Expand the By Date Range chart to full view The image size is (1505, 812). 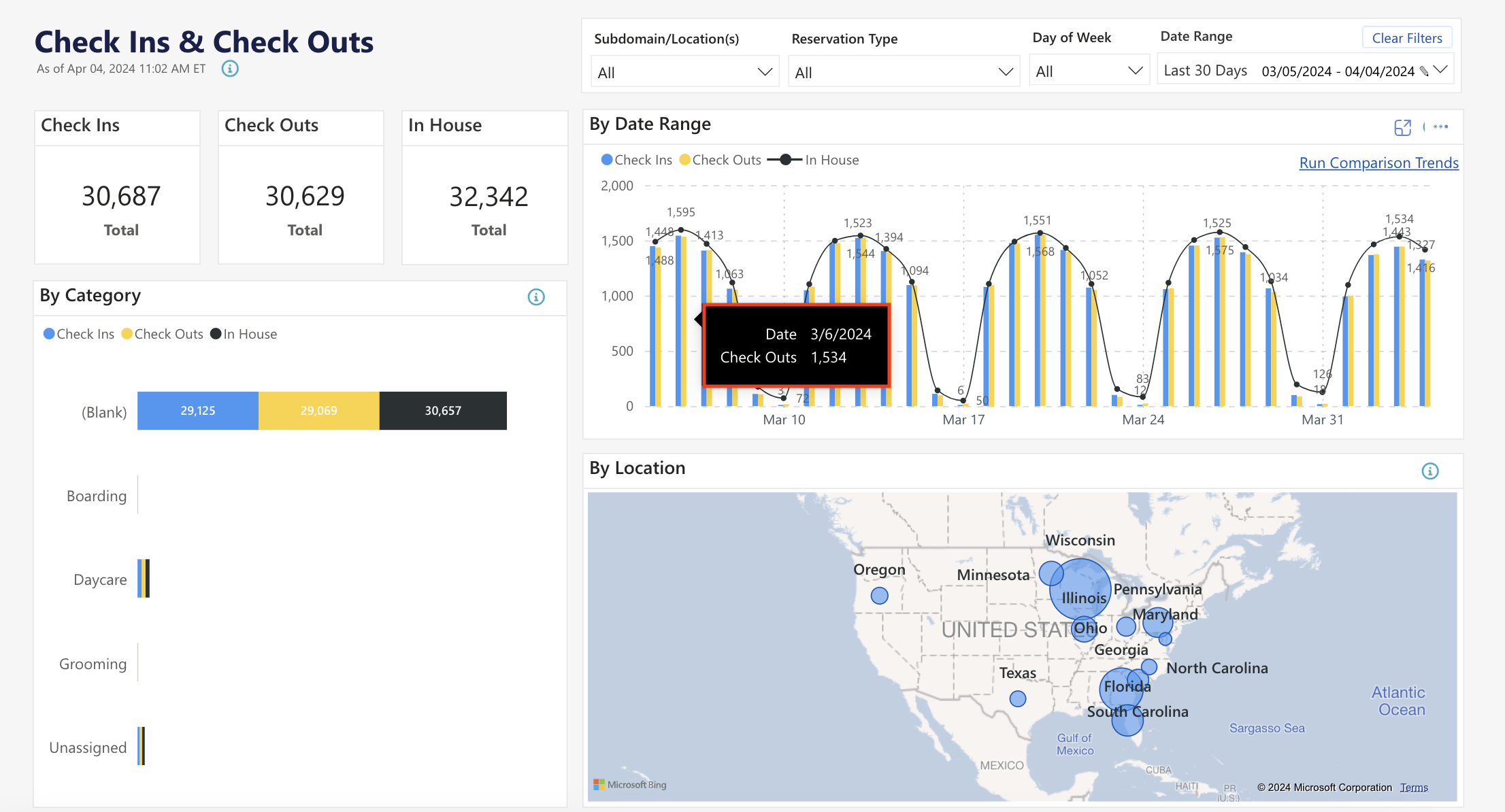(1402, 127)
